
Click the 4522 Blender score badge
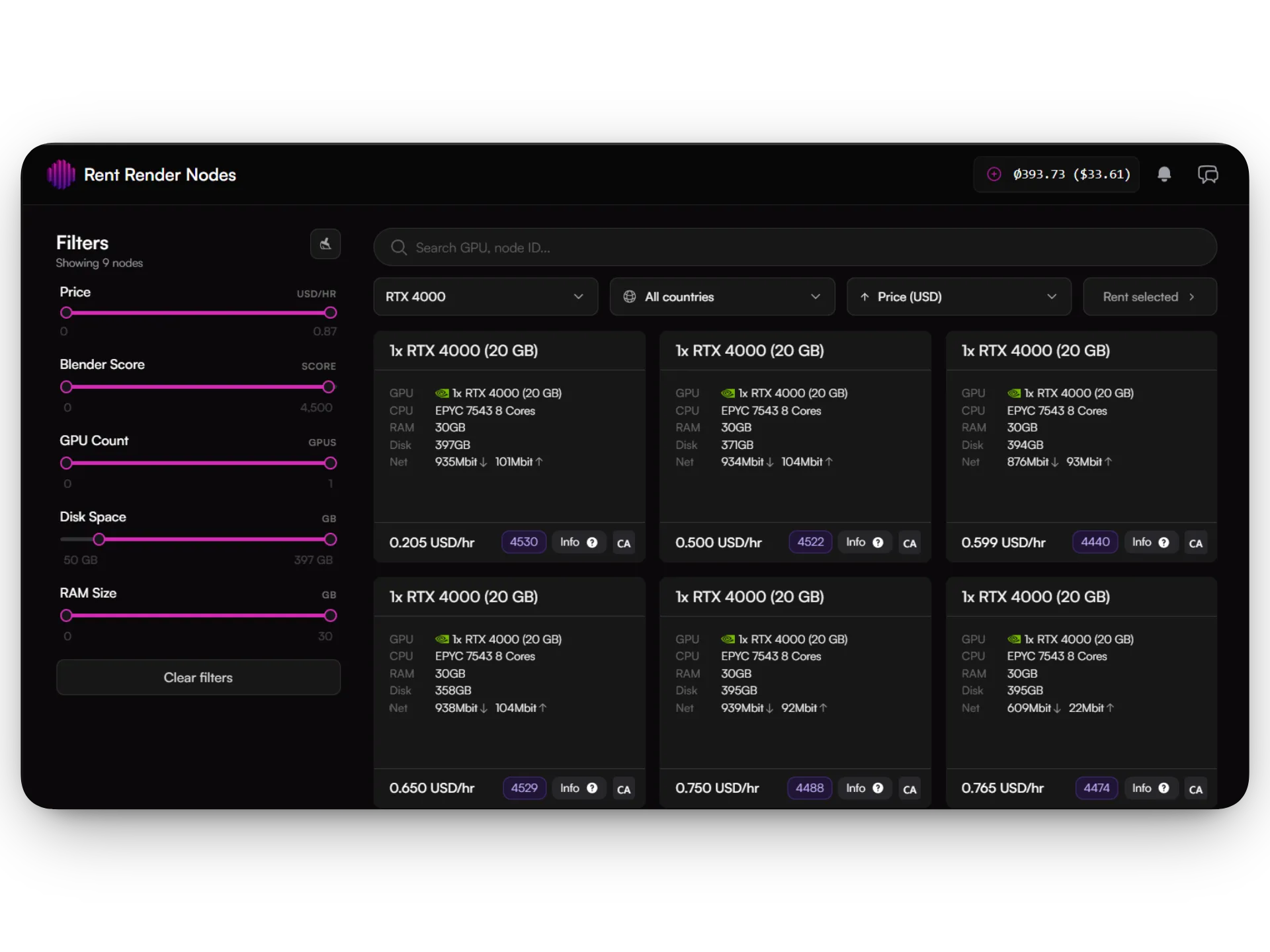coord(810,542)
